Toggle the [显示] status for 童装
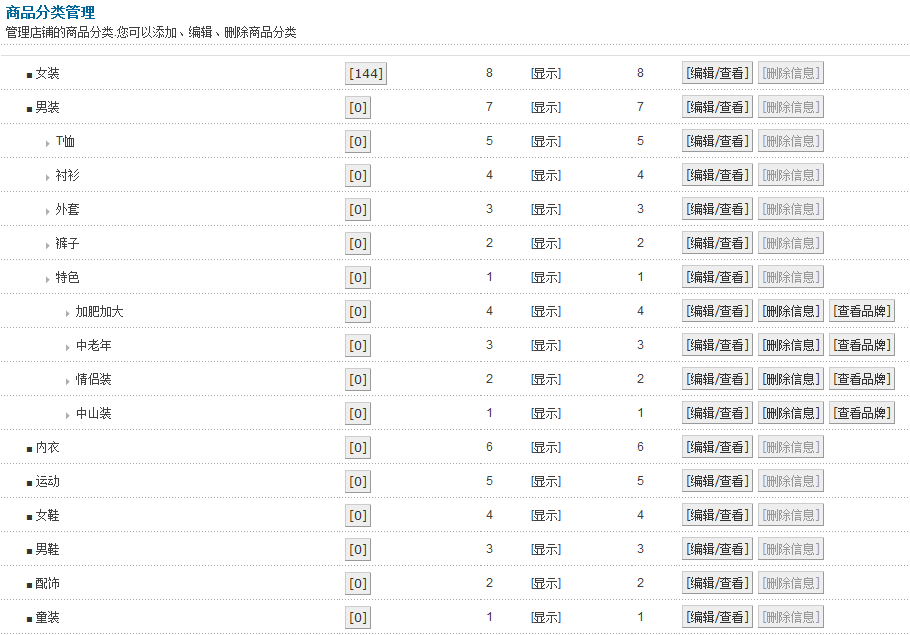 click(x=545, y=617)
